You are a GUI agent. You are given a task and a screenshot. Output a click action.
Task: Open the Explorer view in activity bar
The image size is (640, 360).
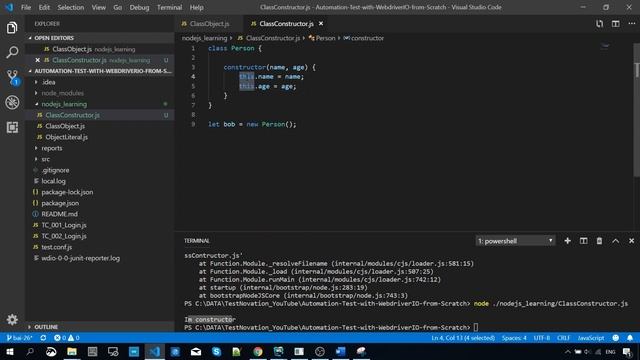pos(12,28)
